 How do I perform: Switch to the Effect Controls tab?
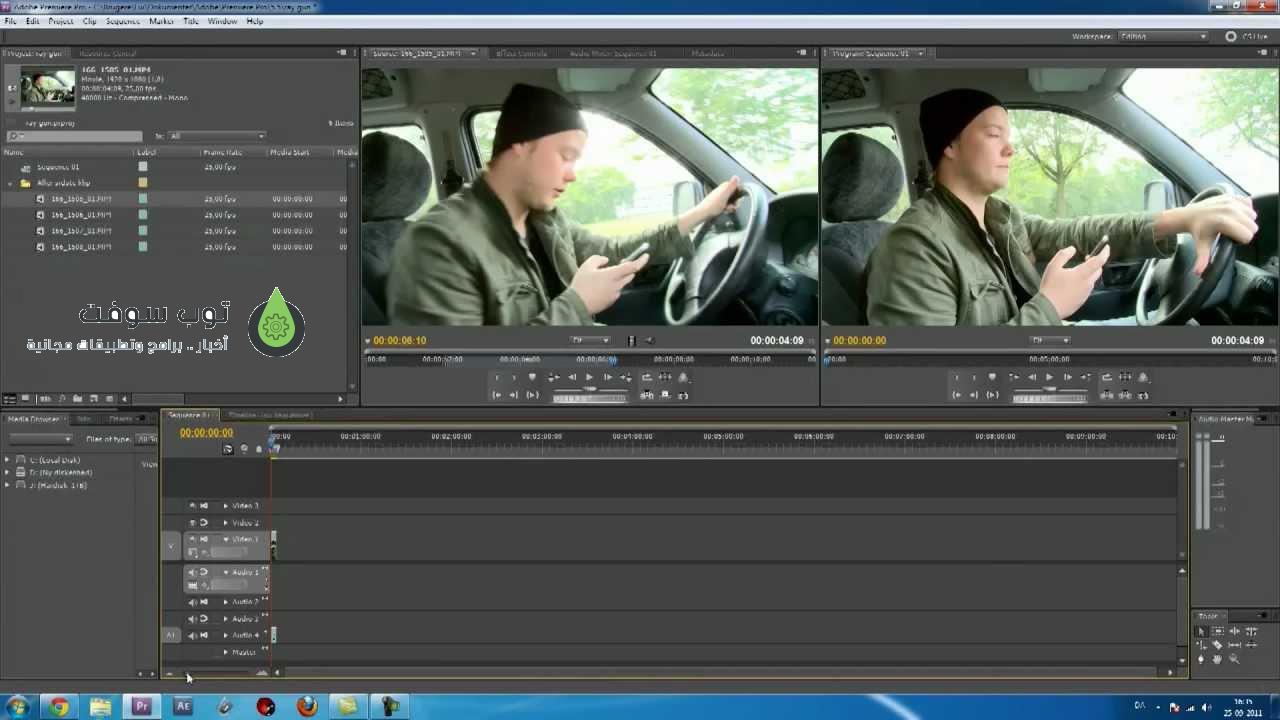coord(520,53)
